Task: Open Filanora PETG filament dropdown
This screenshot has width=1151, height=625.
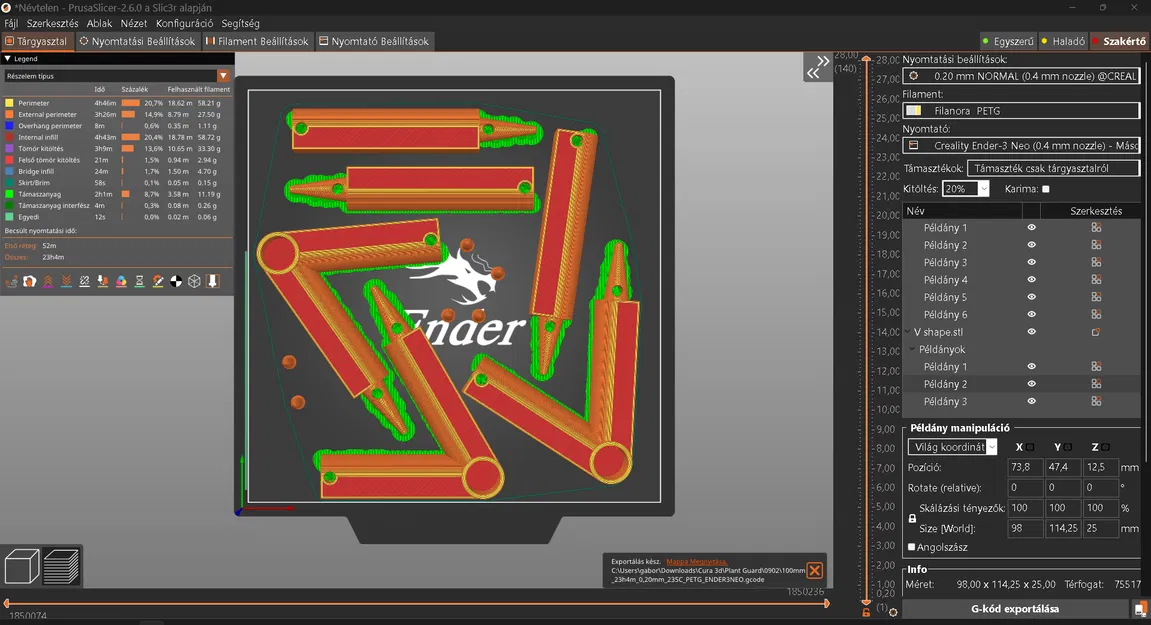Action: pos(1021,111)
